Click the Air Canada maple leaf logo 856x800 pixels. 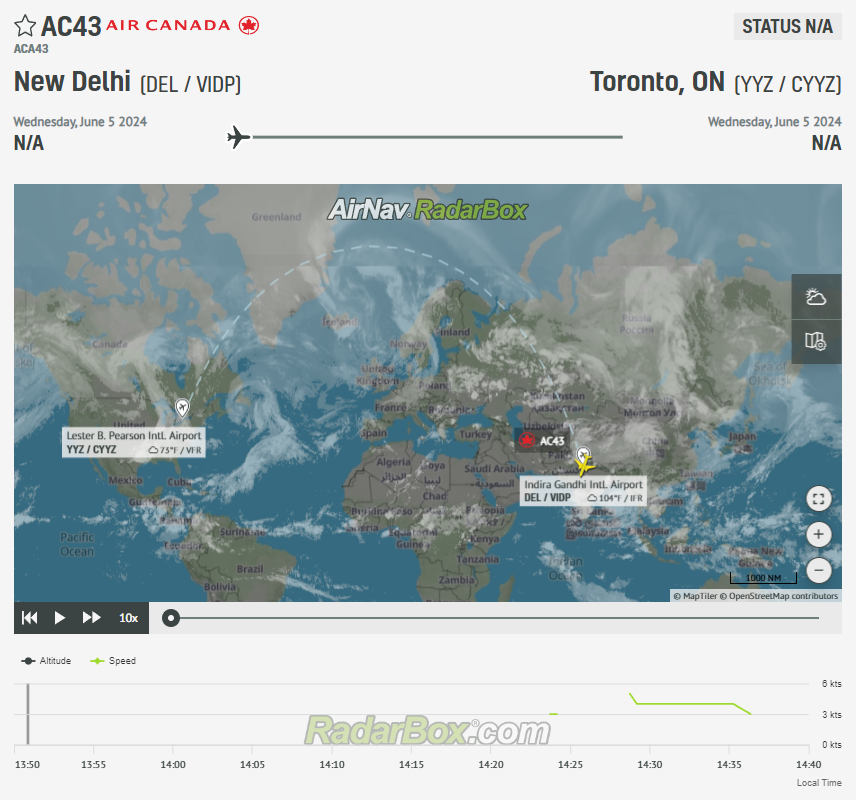pyautogui.click(x=249, y=25)
